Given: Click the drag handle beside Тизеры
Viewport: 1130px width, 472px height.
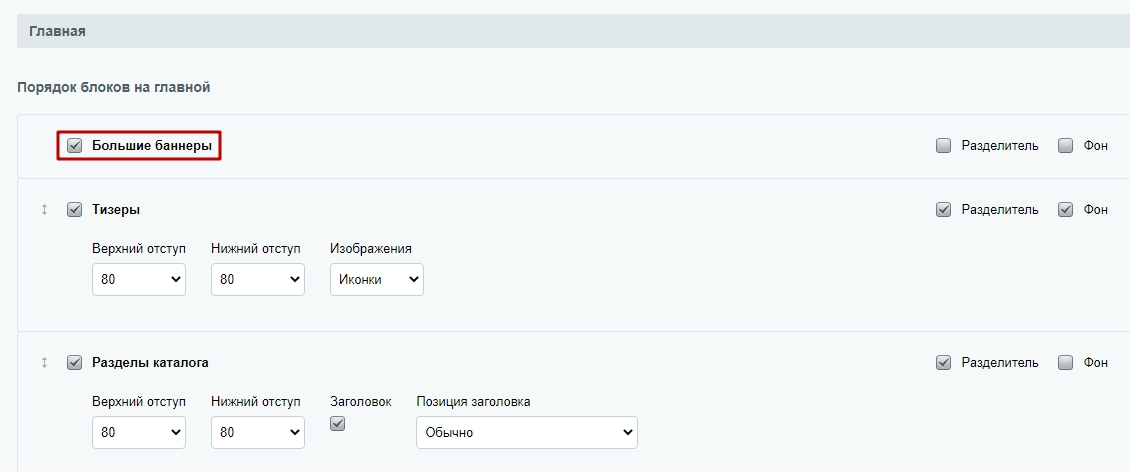Looking at the screenshot, I should tap(44, 210).
